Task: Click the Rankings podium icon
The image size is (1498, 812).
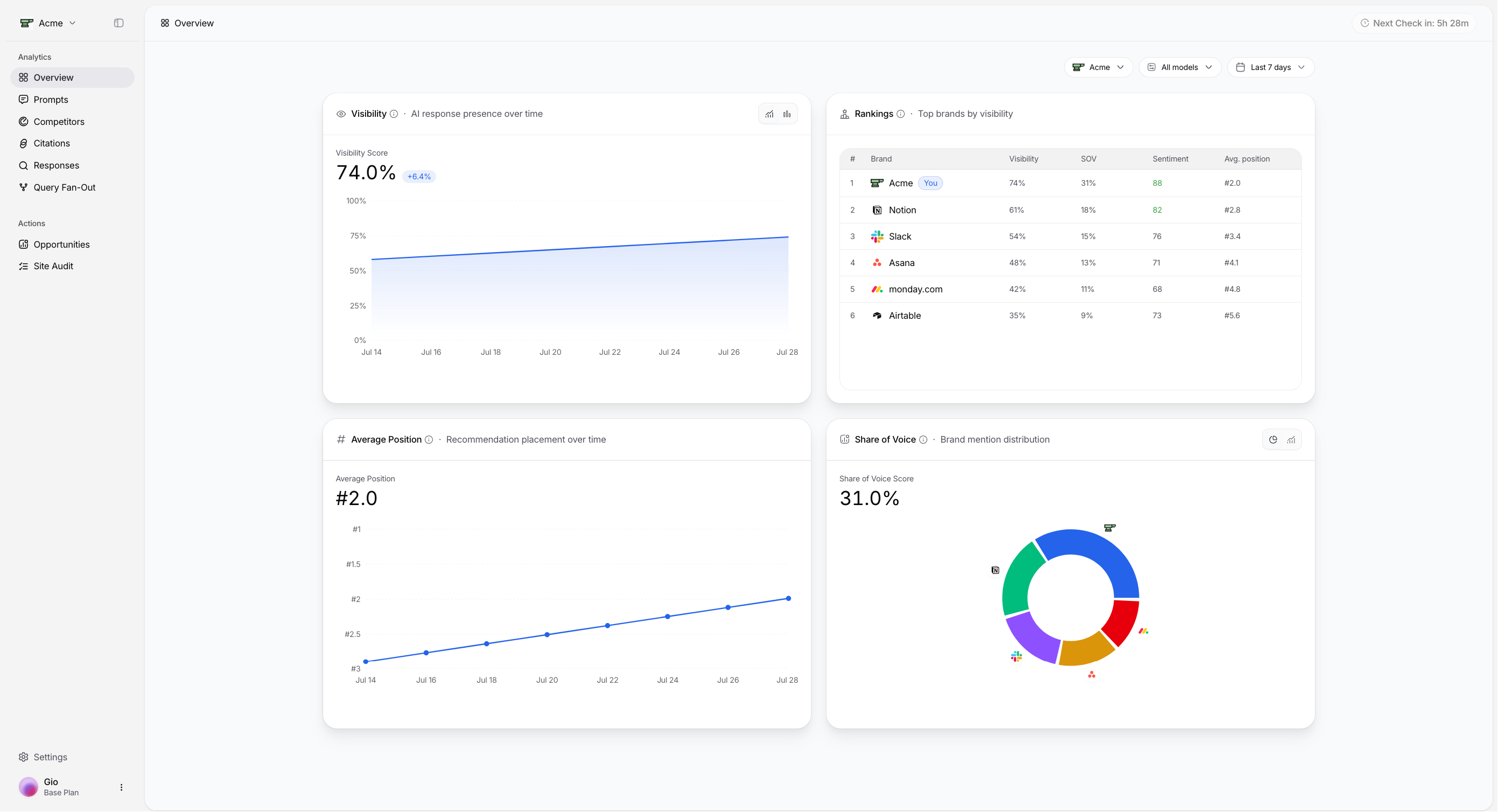Action: coord(844,114)
